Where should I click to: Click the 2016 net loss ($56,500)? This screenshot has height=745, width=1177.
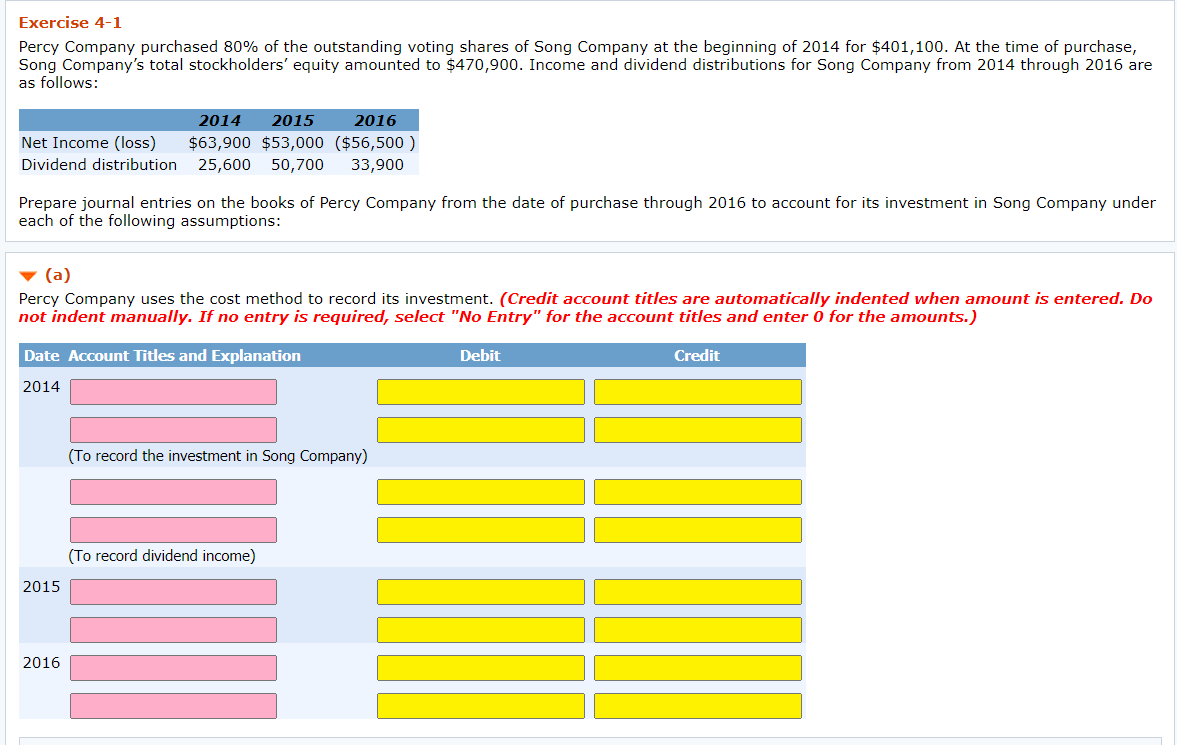[x=375, y=143]
